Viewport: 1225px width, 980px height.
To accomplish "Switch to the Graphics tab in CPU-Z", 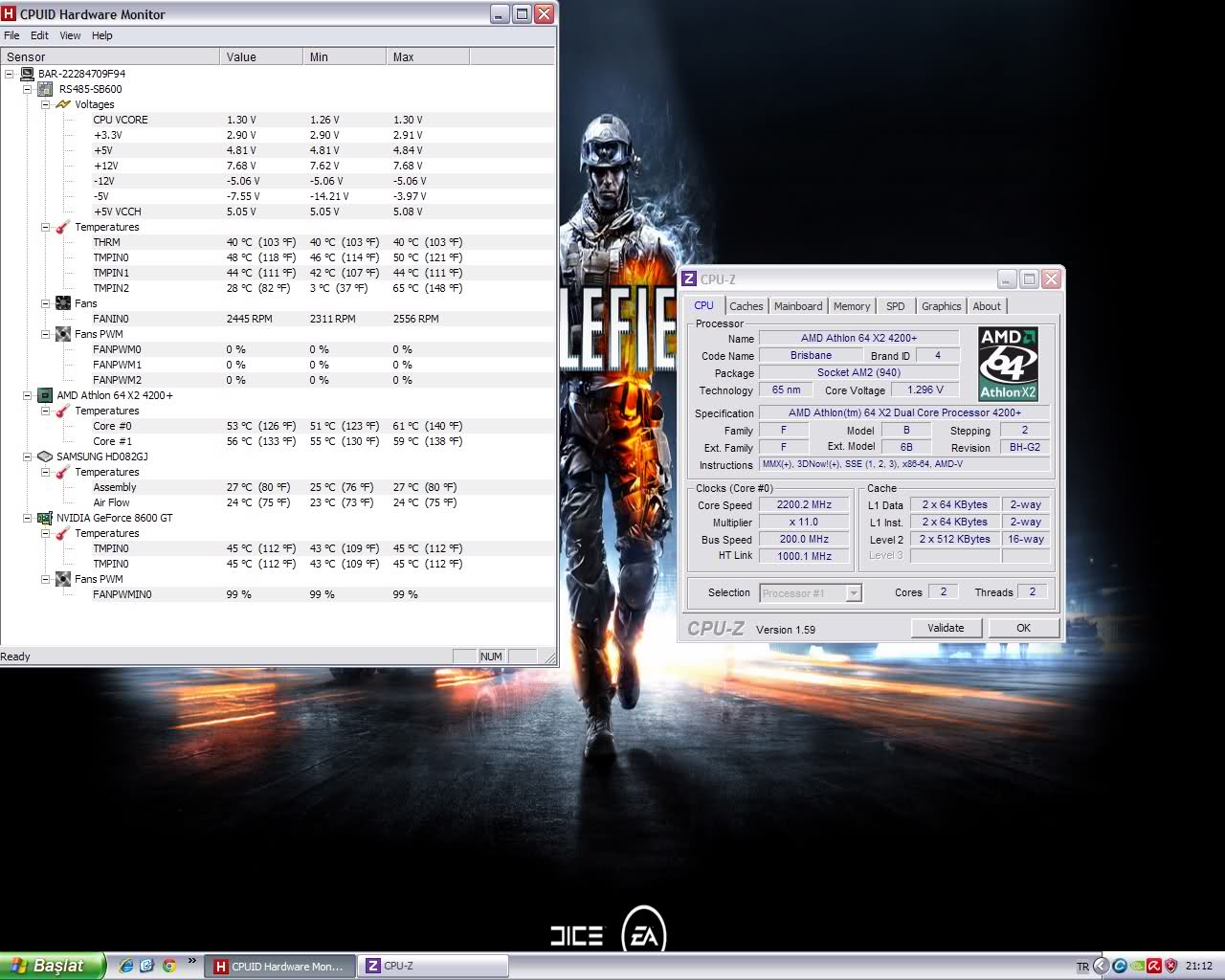I will 942,306.
